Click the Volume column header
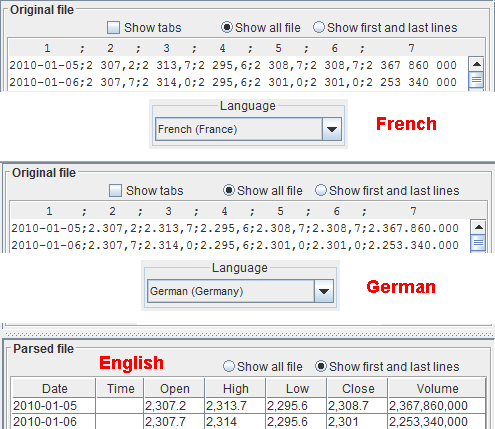The width and height of the screenshot is (495, 429). point(437,388)
